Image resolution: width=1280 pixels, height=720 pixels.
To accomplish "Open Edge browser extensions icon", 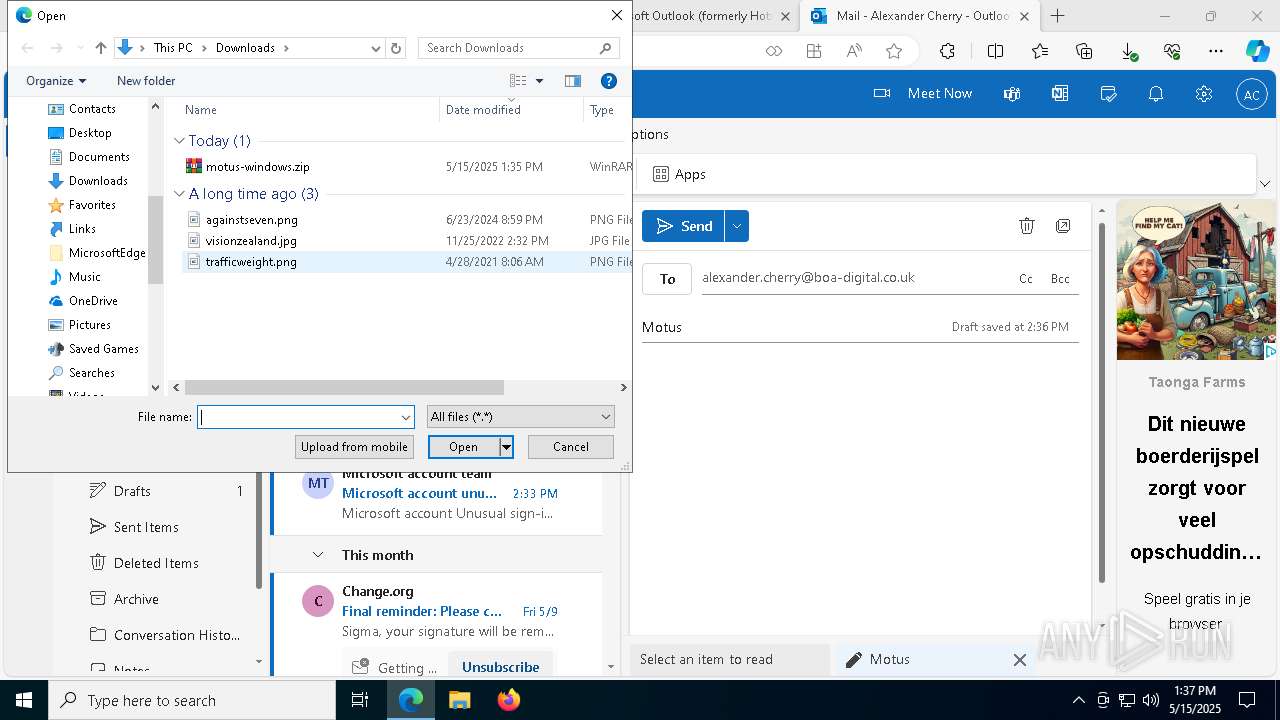I will coord(947,51).
